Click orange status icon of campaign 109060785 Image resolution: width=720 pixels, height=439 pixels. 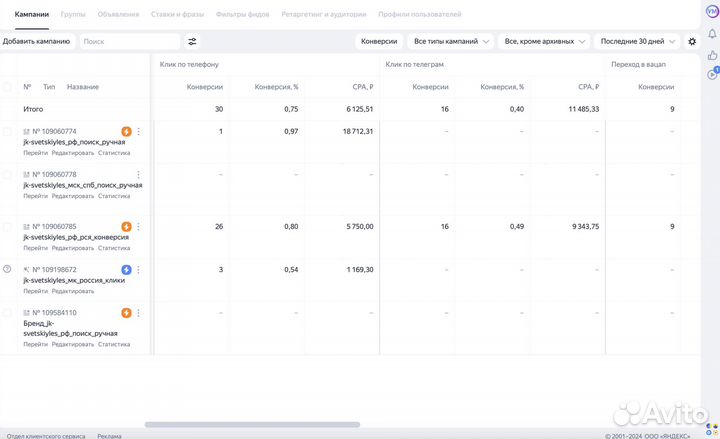pos(127,227)
